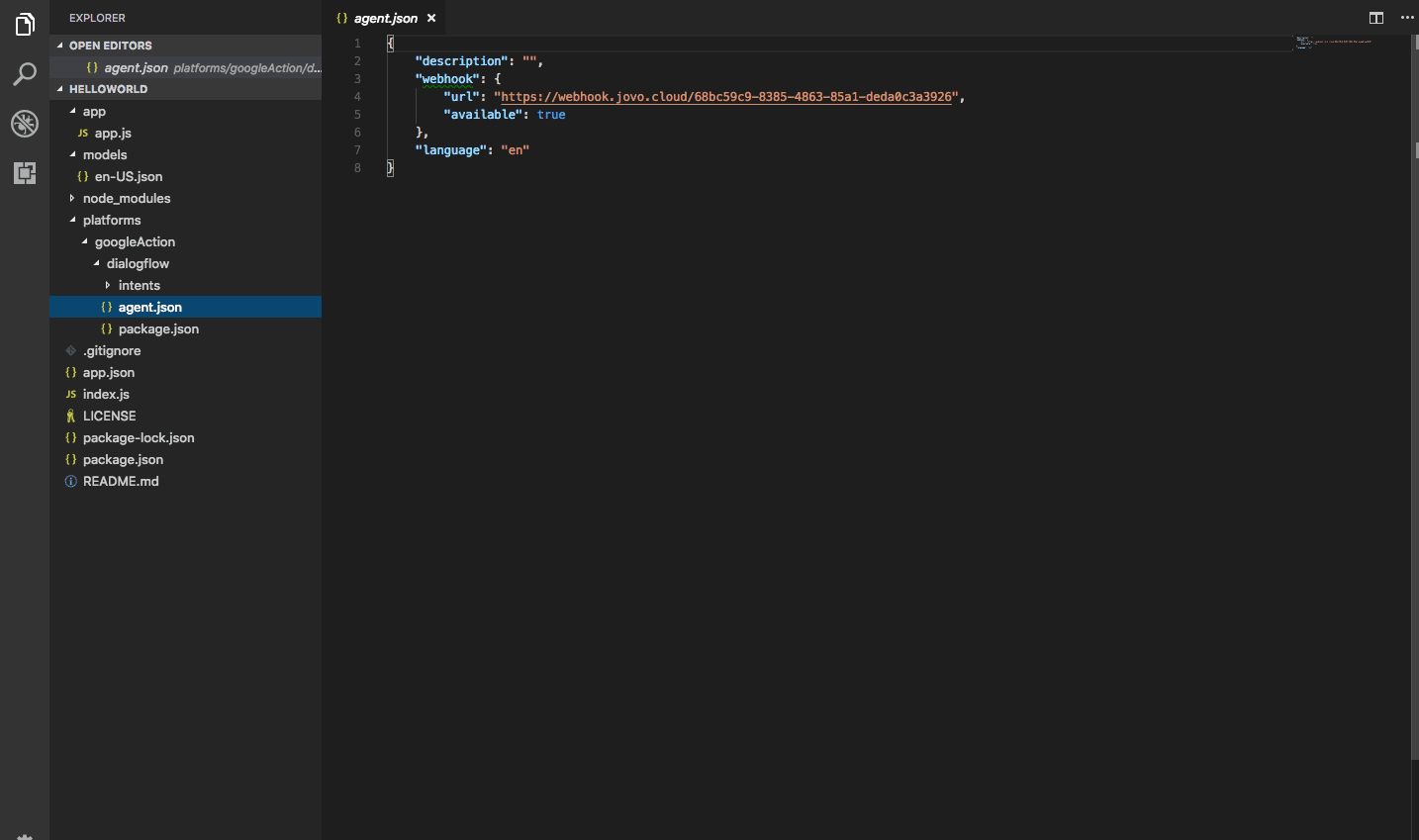Open package-lock.json in the file tree
Screen dimensions: 1419x840
185,437
